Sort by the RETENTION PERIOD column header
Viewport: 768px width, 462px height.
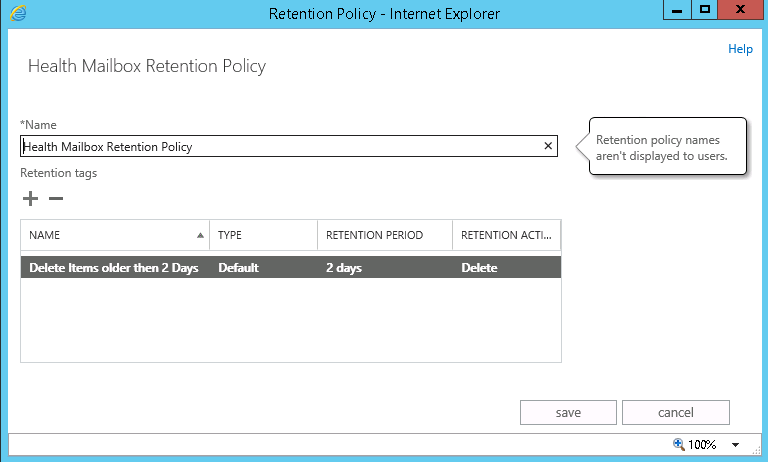(x=385, y=235)
